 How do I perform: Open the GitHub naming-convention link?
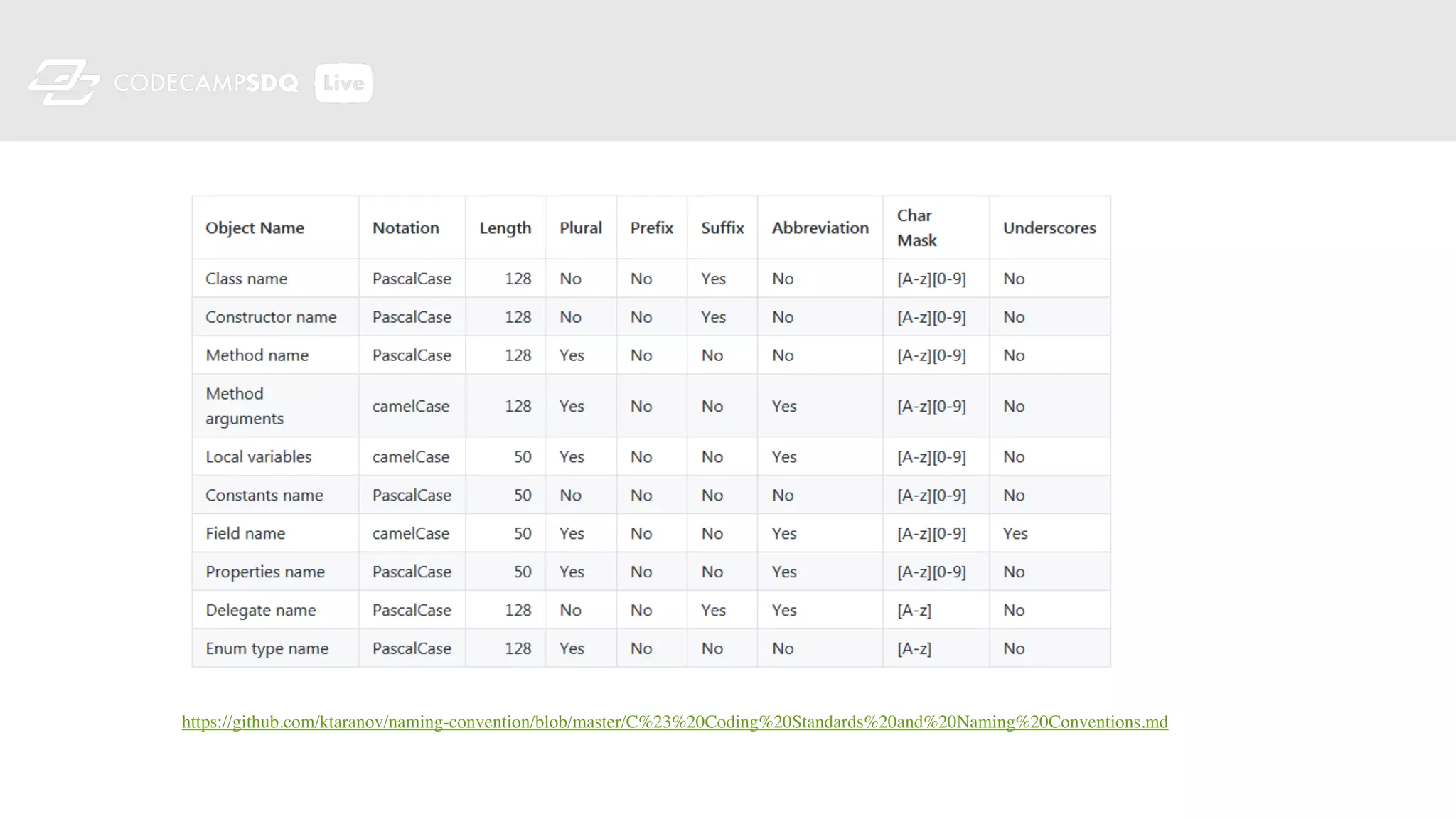[674, 722]
